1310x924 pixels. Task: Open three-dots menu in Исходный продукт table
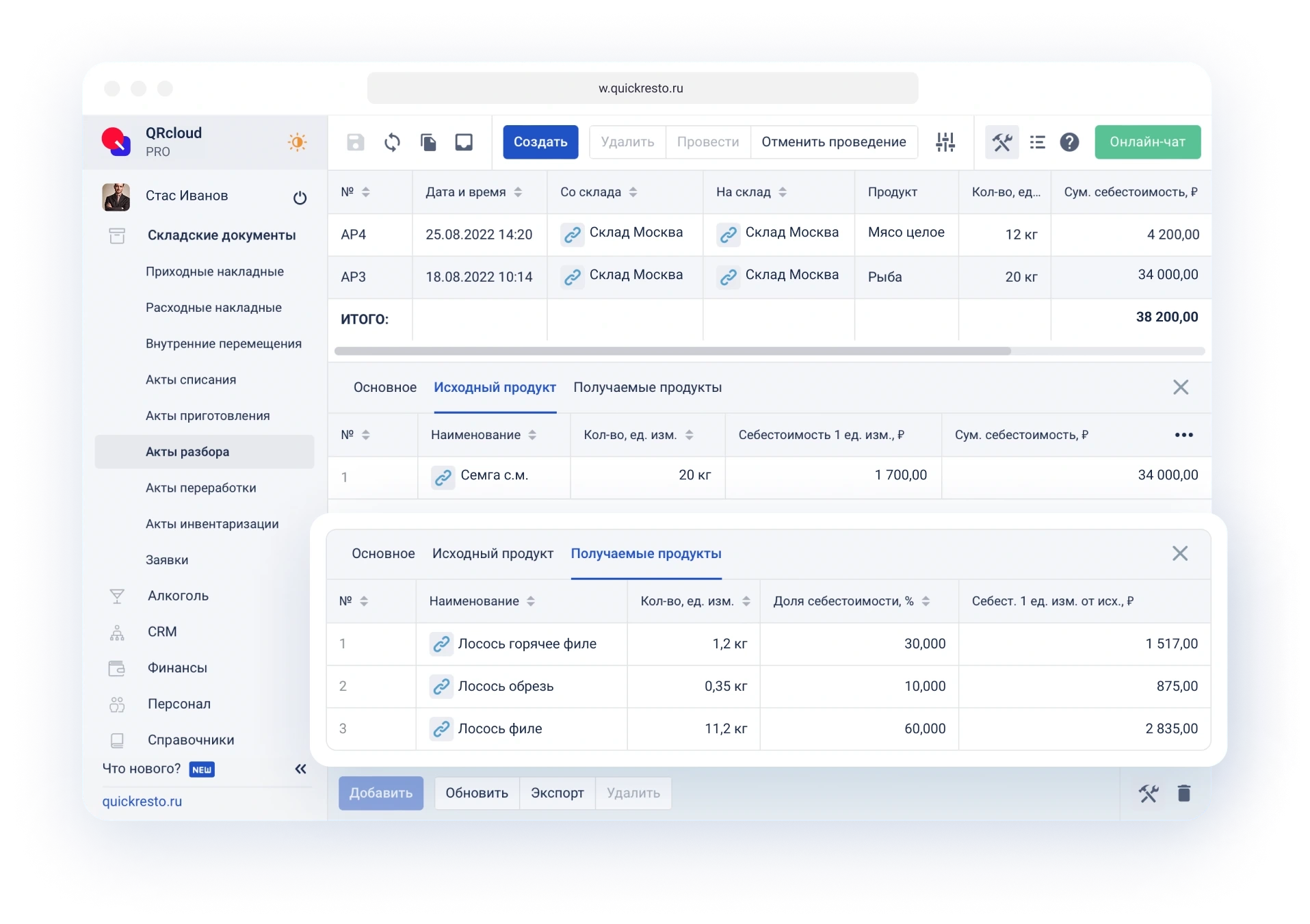1183,435
